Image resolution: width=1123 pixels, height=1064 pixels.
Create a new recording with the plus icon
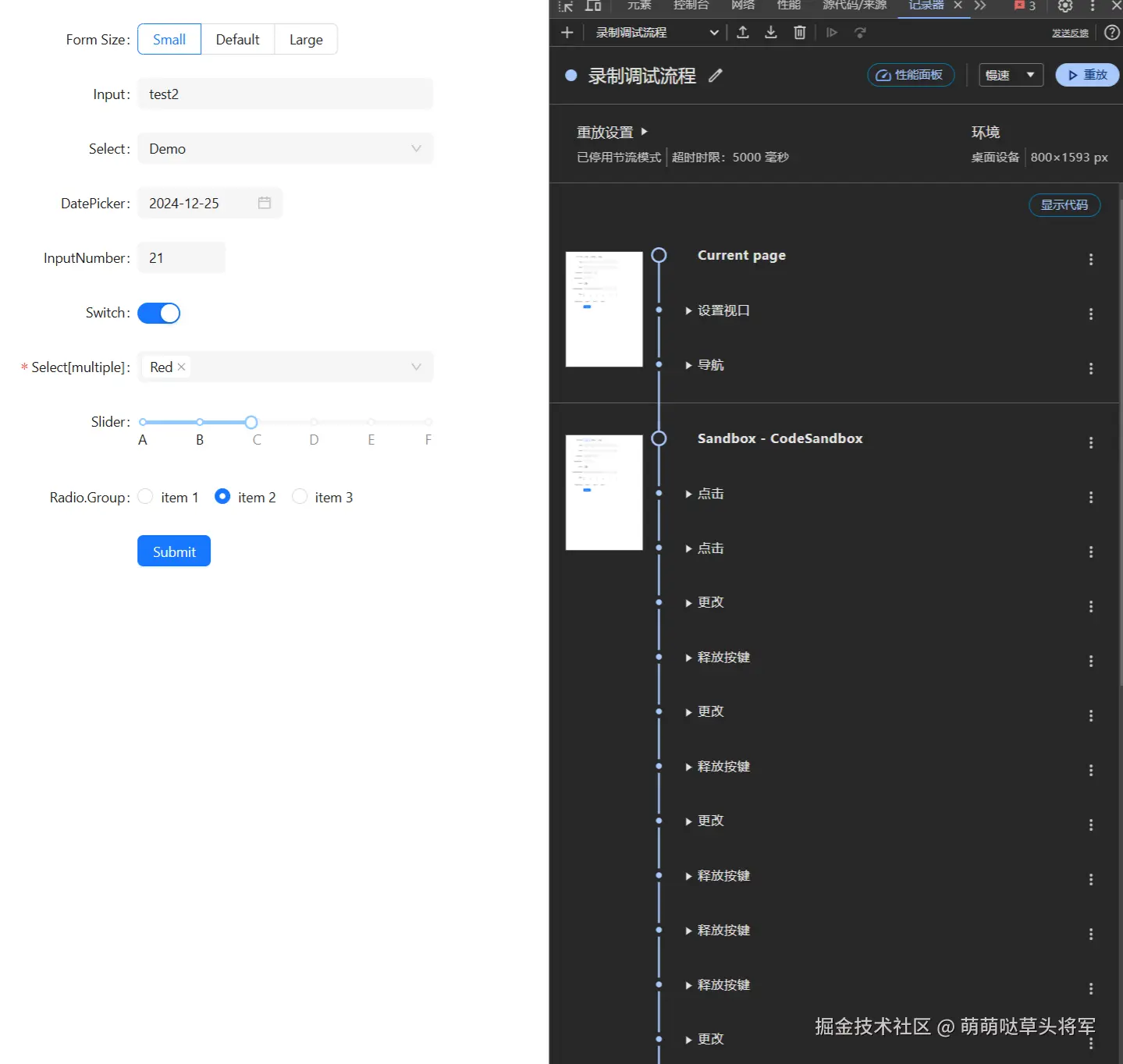(x=567, y=32)
